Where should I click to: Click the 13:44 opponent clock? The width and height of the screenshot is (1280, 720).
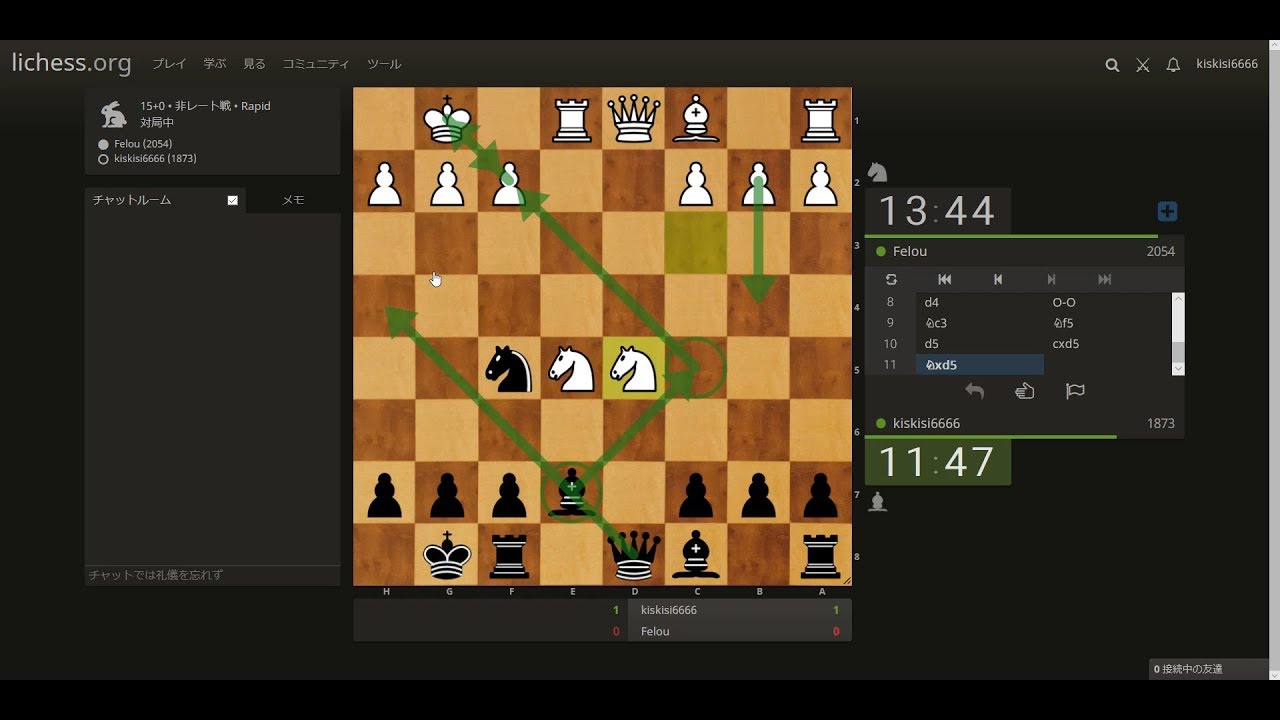tap(937, 211)
